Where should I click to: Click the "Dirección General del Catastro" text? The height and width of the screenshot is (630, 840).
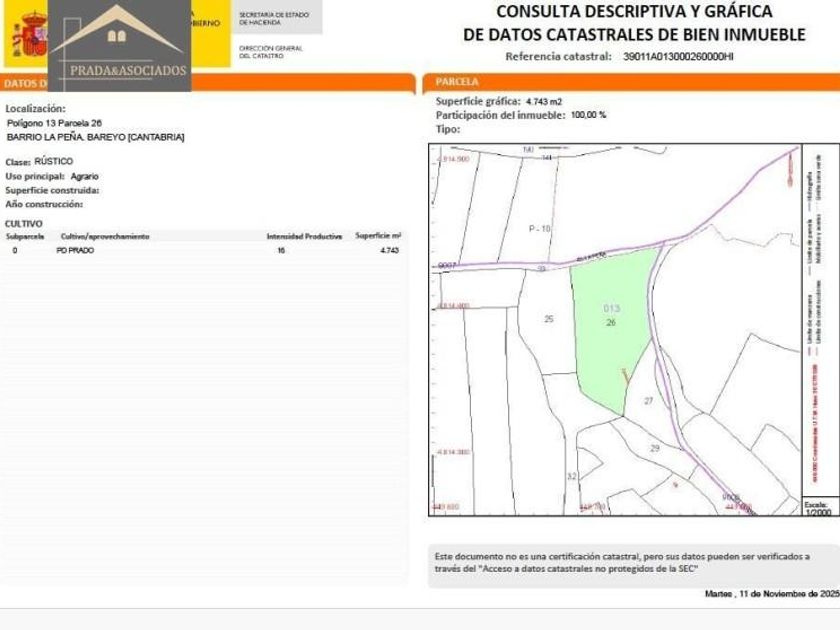click(270, 52)
